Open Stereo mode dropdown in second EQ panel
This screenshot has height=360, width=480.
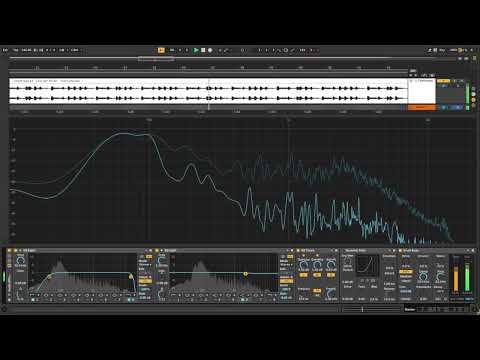point(286,265)
